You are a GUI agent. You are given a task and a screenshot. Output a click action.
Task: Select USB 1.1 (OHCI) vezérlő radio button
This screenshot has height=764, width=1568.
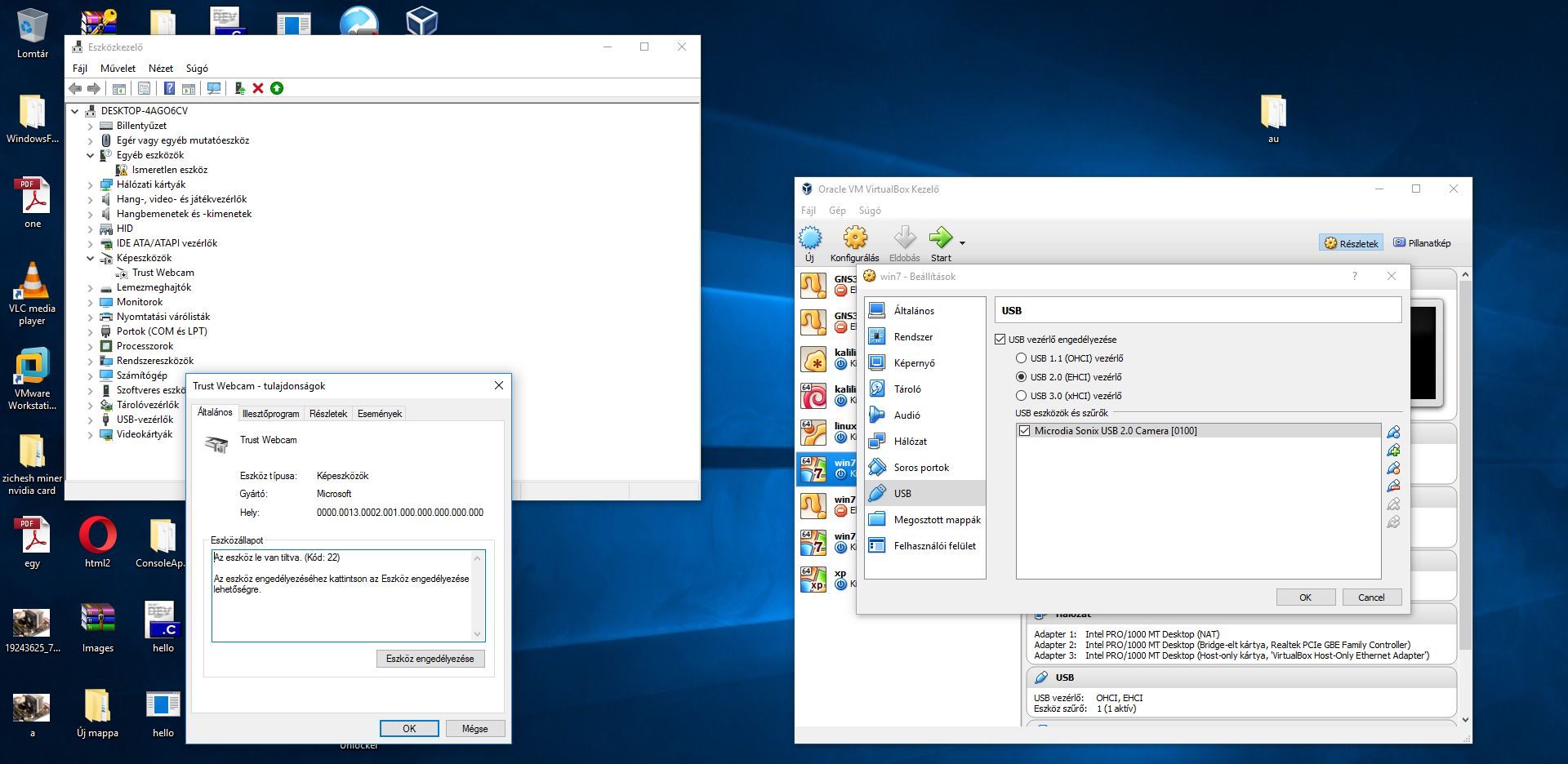(x=1021, y=358)
